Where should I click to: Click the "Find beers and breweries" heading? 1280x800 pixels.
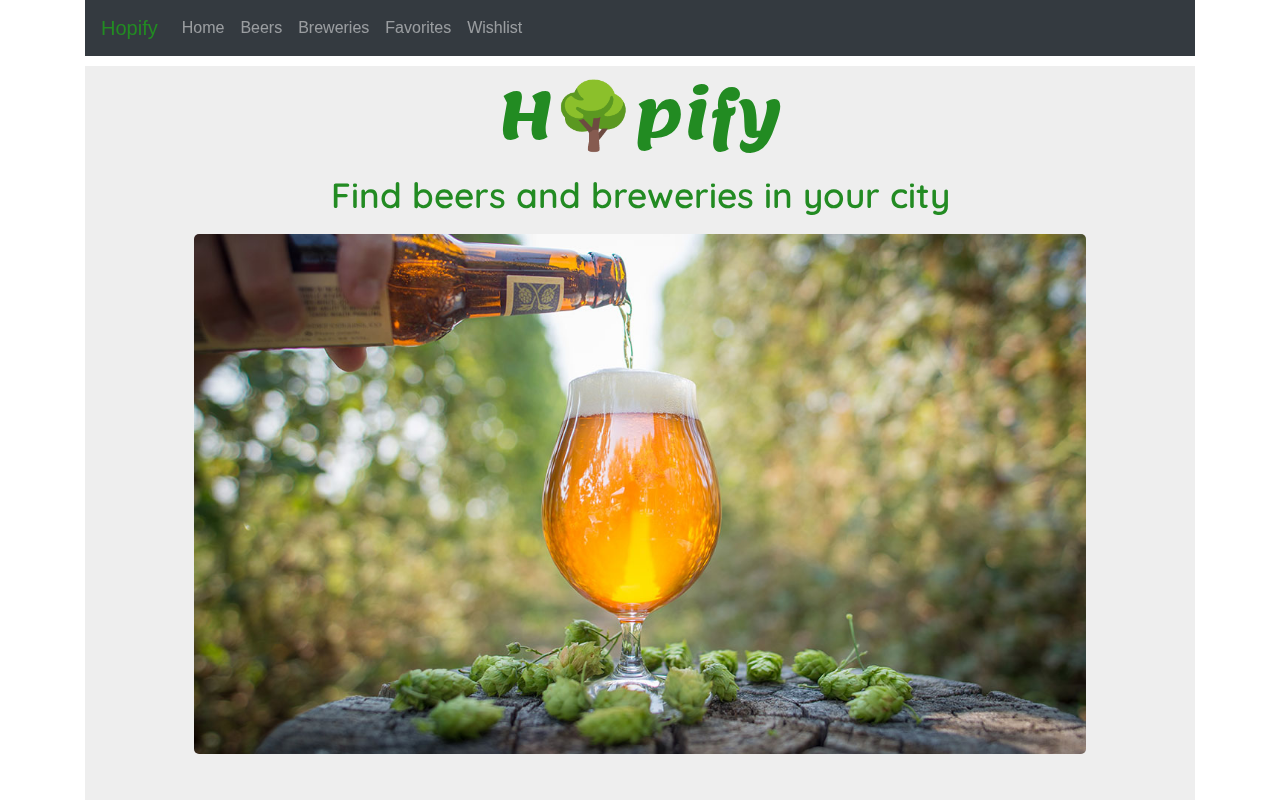640,195
